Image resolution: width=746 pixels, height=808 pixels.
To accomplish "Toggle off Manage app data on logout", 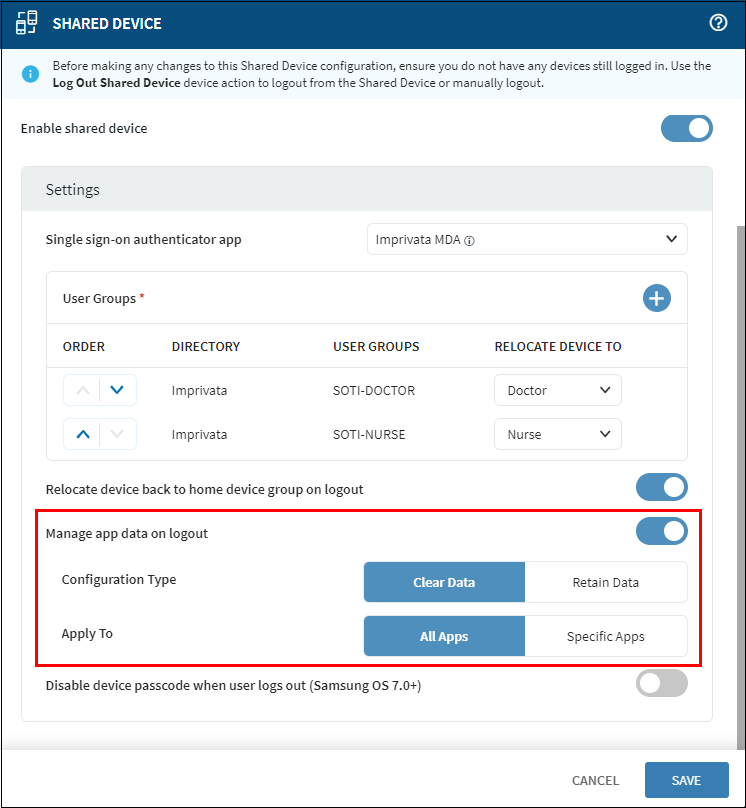I will pos(661,531).
